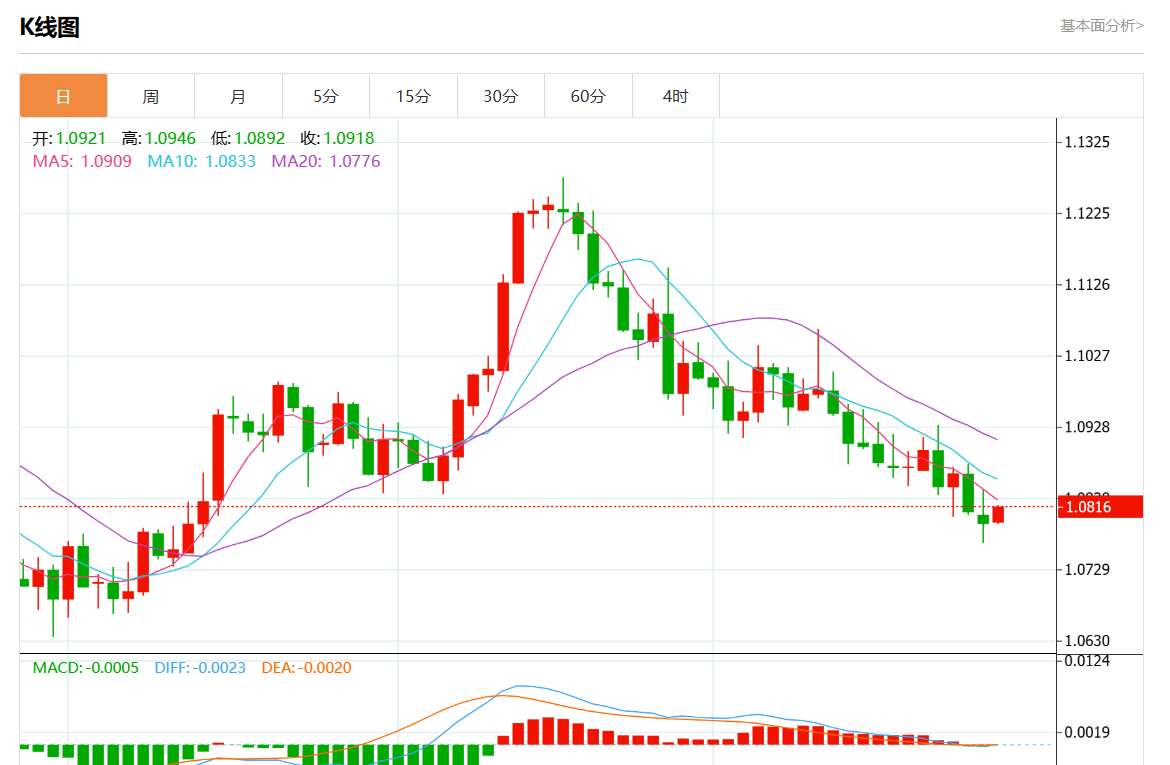Open the 60分 timeframe tab
Image resolution: width=1170 pixels, height=765 pixels.
click(x=588, y=96)
